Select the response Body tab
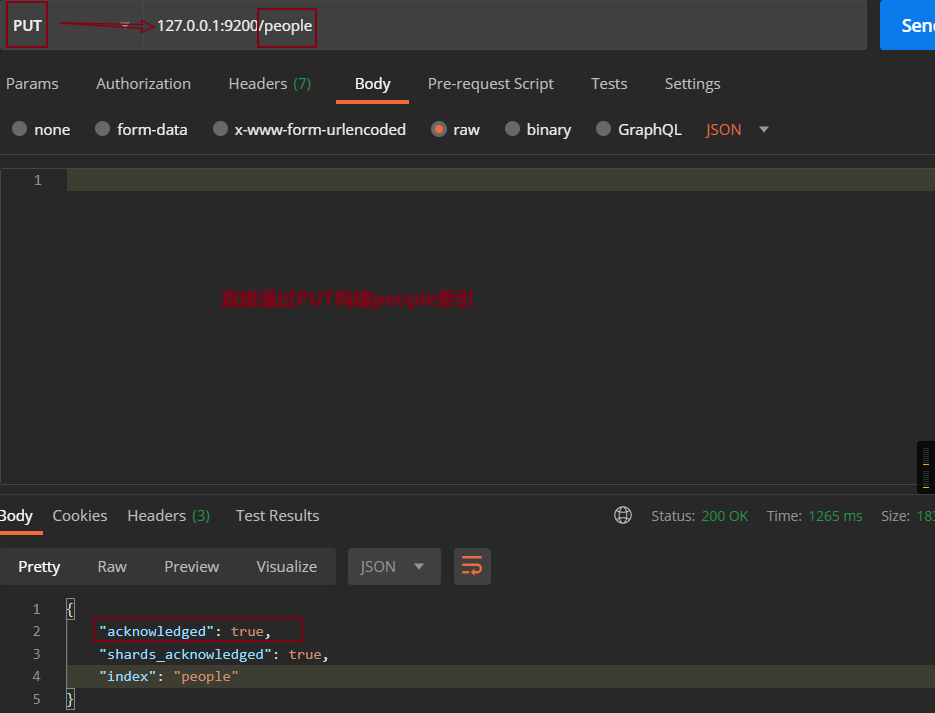This screenshot has height=713, width=935. coord(16,516)
